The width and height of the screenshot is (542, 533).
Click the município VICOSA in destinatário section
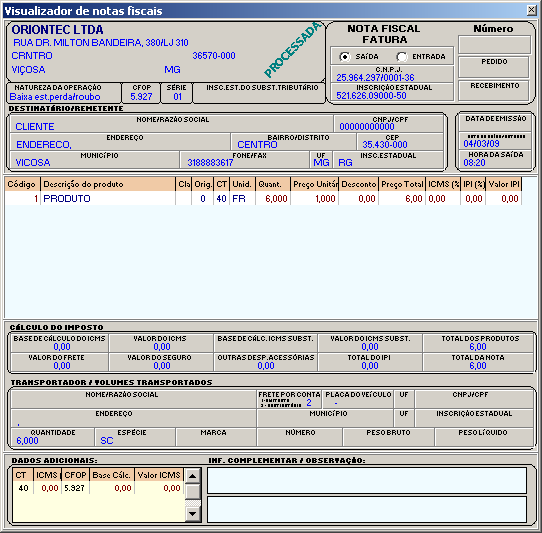pyautogui.click(x=32, y=162)
